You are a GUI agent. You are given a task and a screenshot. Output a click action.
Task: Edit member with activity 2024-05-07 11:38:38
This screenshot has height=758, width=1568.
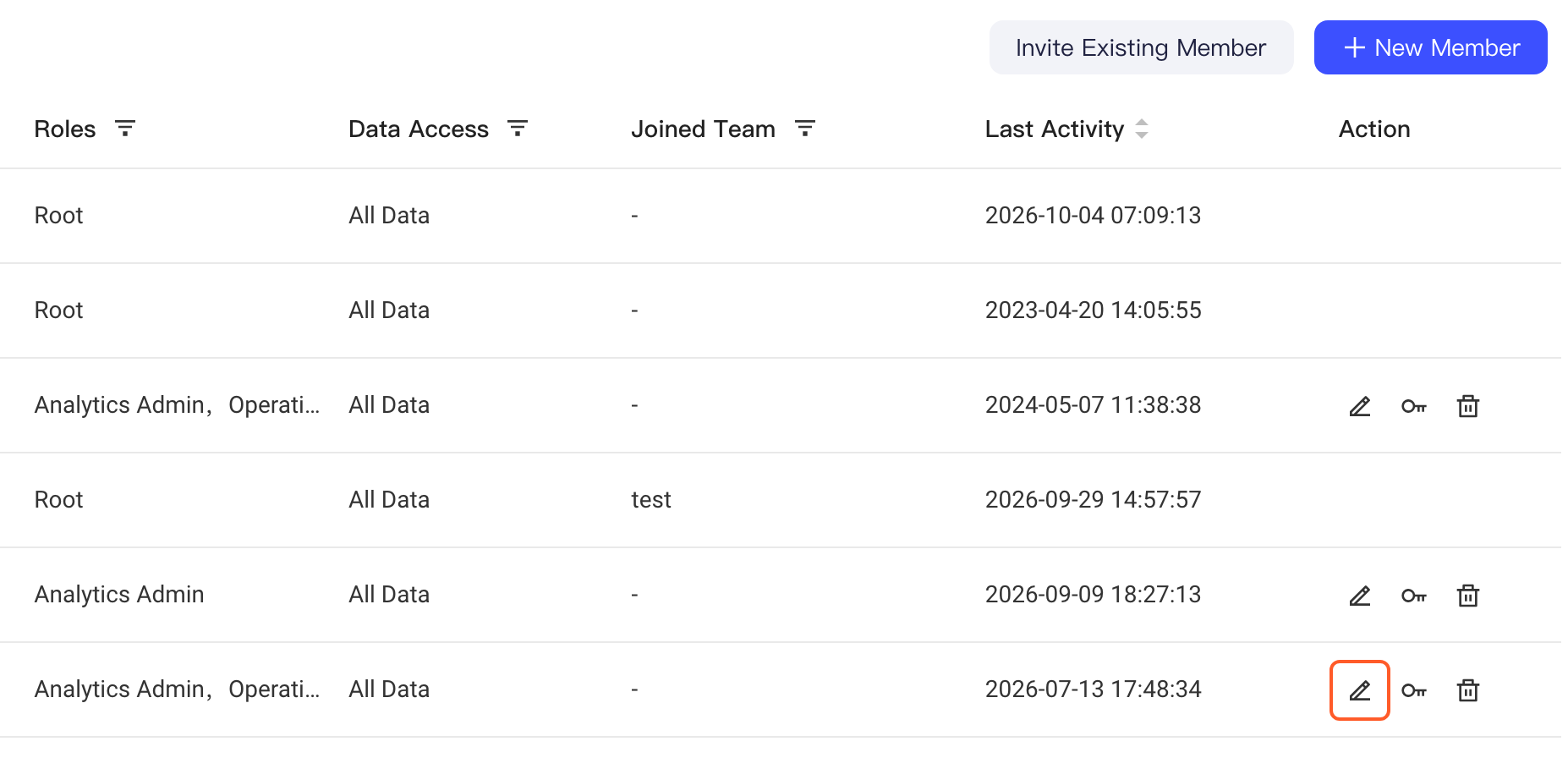pyautogui.click(x=1360, y=406)
